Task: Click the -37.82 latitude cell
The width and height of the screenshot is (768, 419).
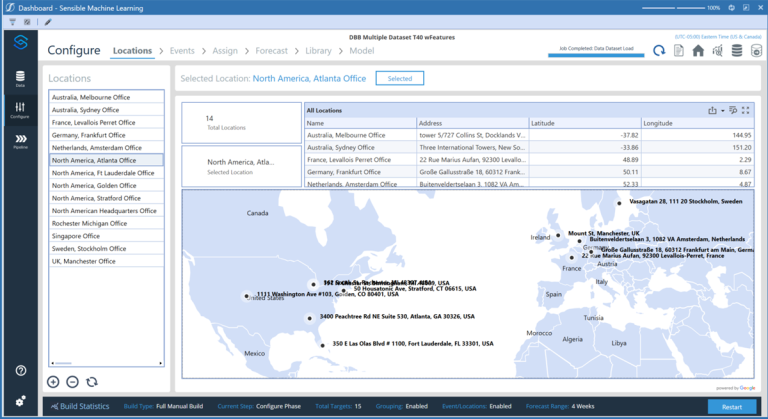Action: click(x=585, y=135)
